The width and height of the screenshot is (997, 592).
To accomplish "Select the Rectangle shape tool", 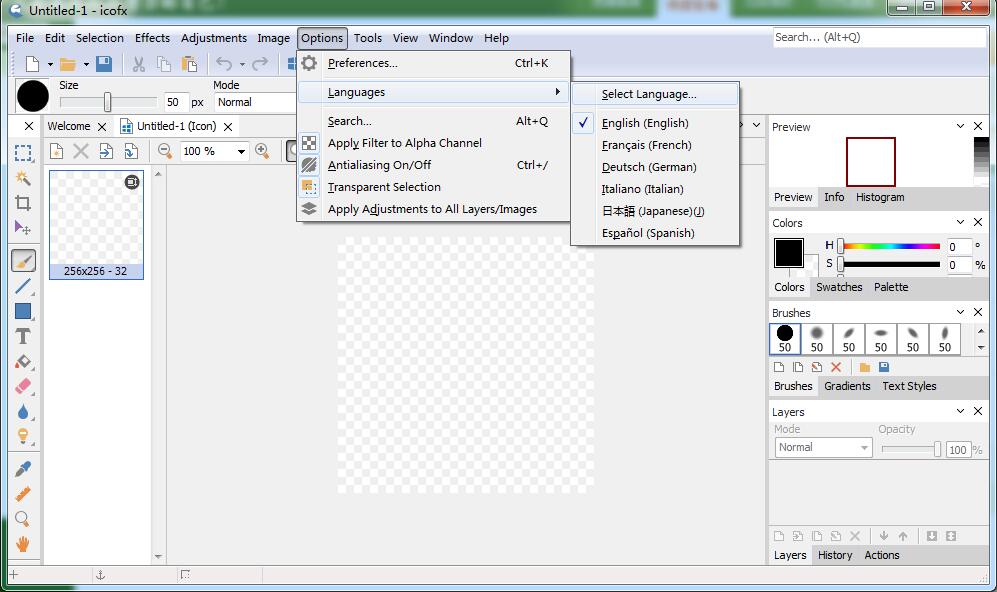I will (x=22, y=311).
